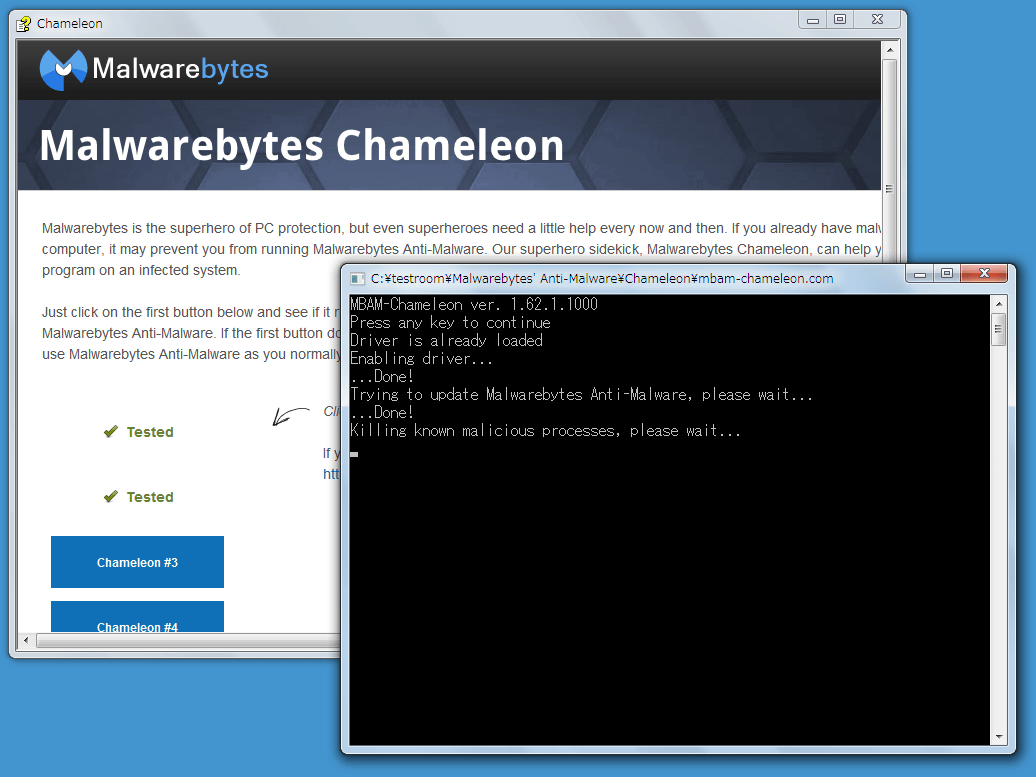The width and height of the screenshot is (1036, 777).
Task: Click the Malwarebytes logo in header
Action: [154, 69]
